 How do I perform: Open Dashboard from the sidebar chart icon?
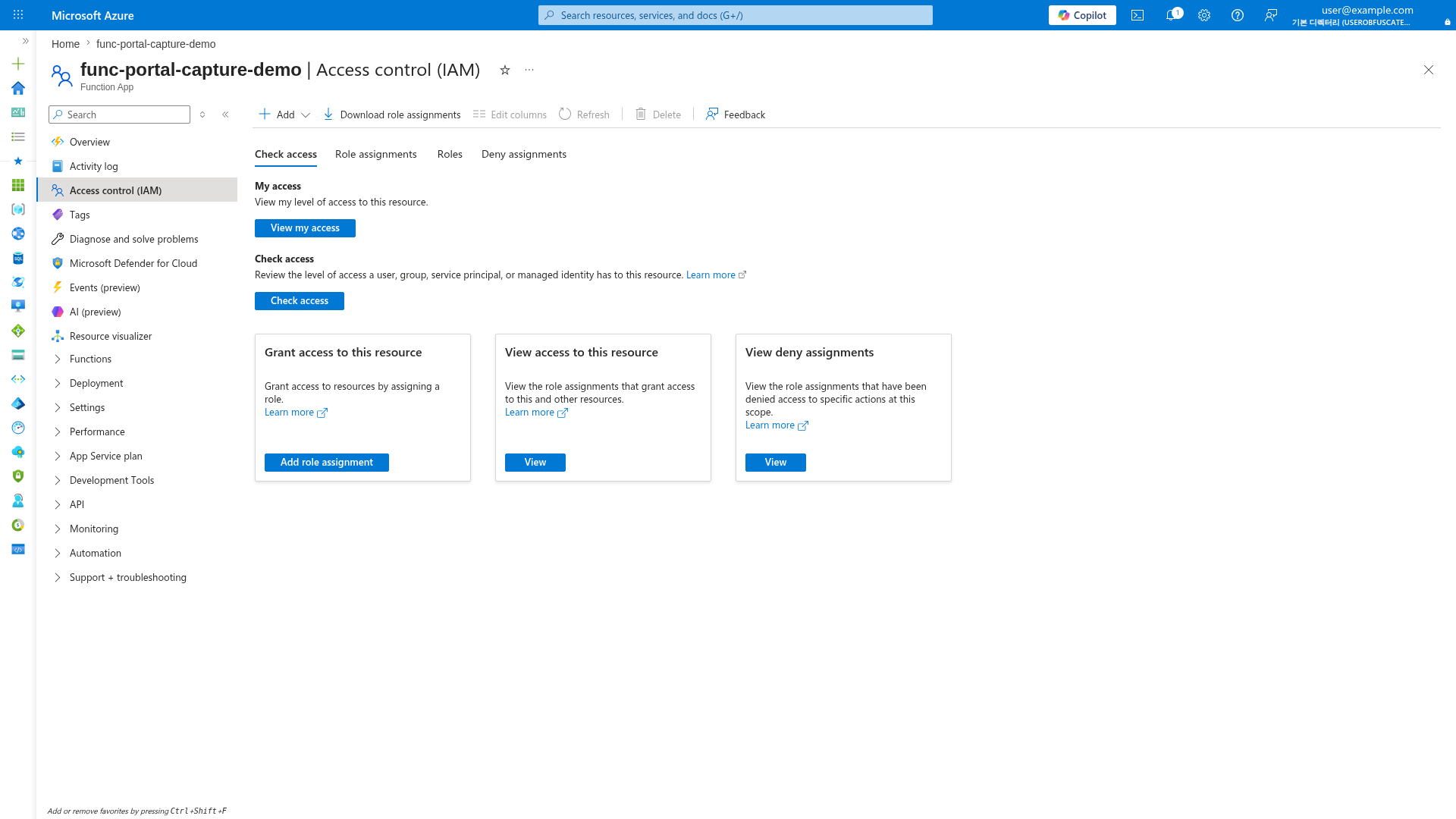point(18,112)
